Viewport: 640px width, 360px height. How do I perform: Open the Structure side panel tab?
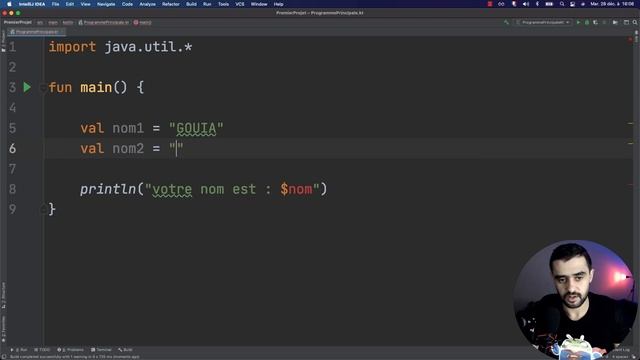tap(3, 295)
